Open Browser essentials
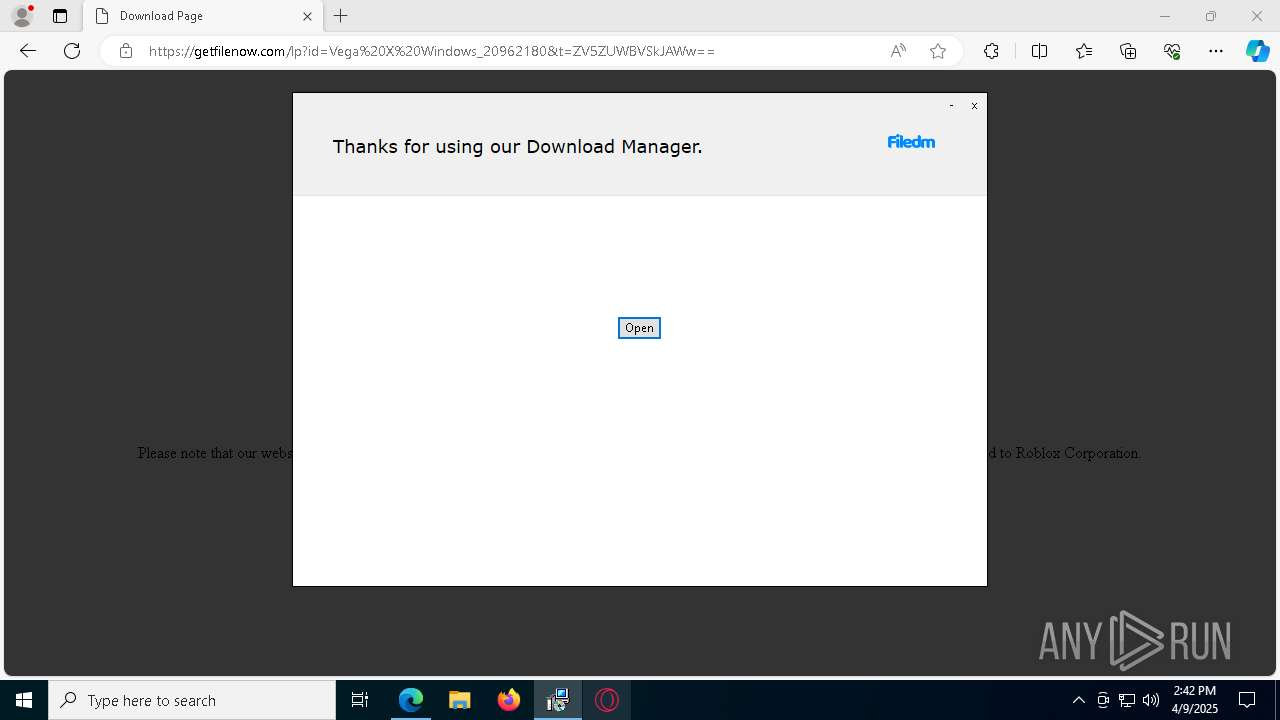This screenshot has width=1280, height=720. click(1172, 51)
